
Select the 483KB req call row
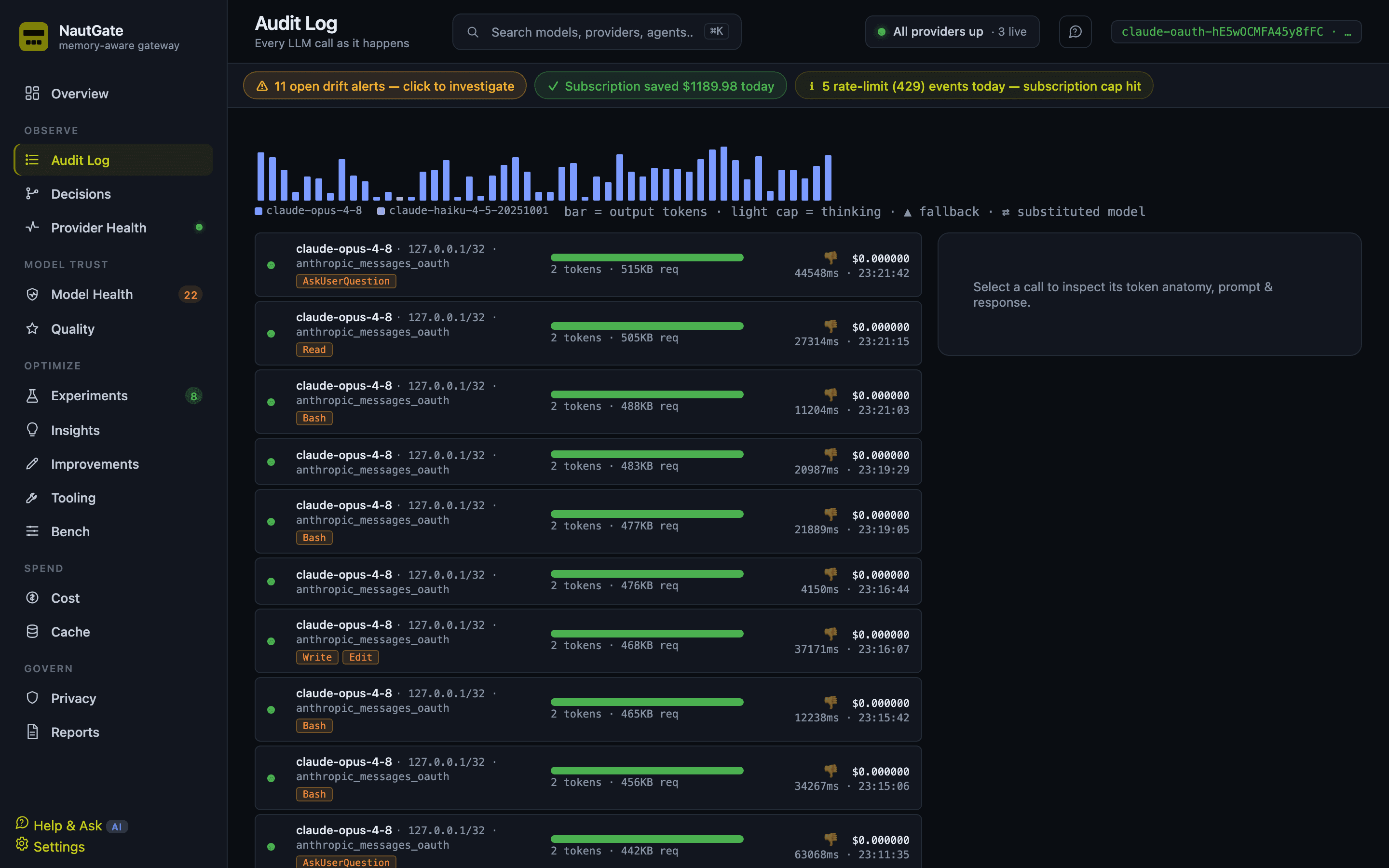point(588,461)
